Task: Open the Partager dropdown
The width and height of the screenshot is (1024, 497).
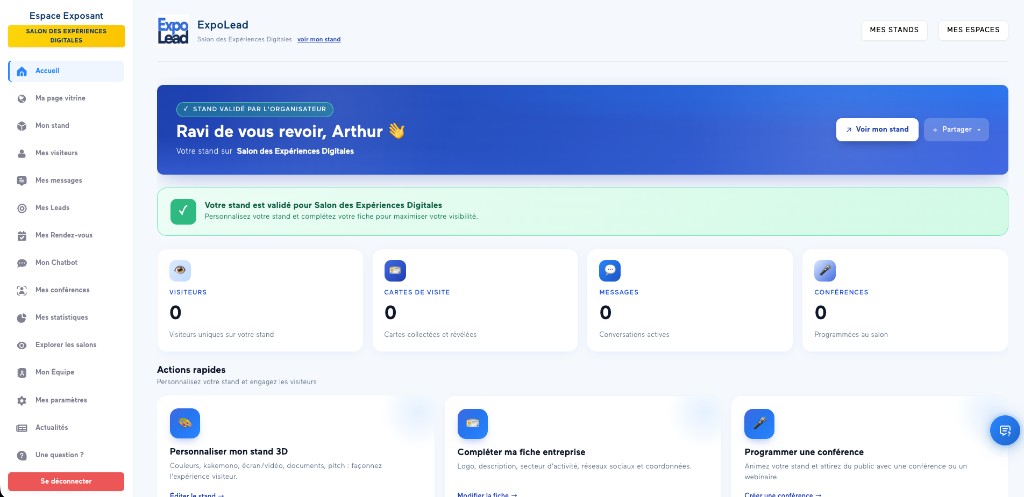Action: click(956, 129)
